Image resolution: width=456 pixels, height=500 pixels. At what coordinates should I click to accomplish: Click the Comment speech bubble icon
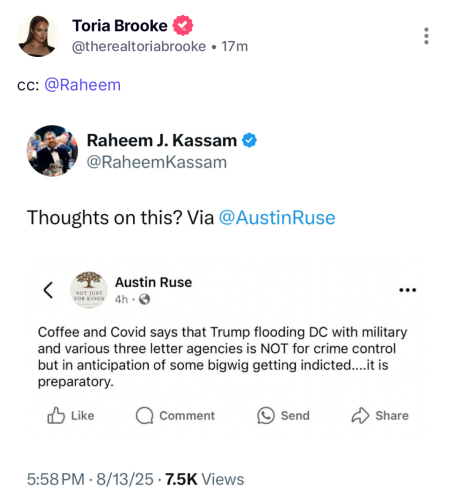tap(144, 415)
